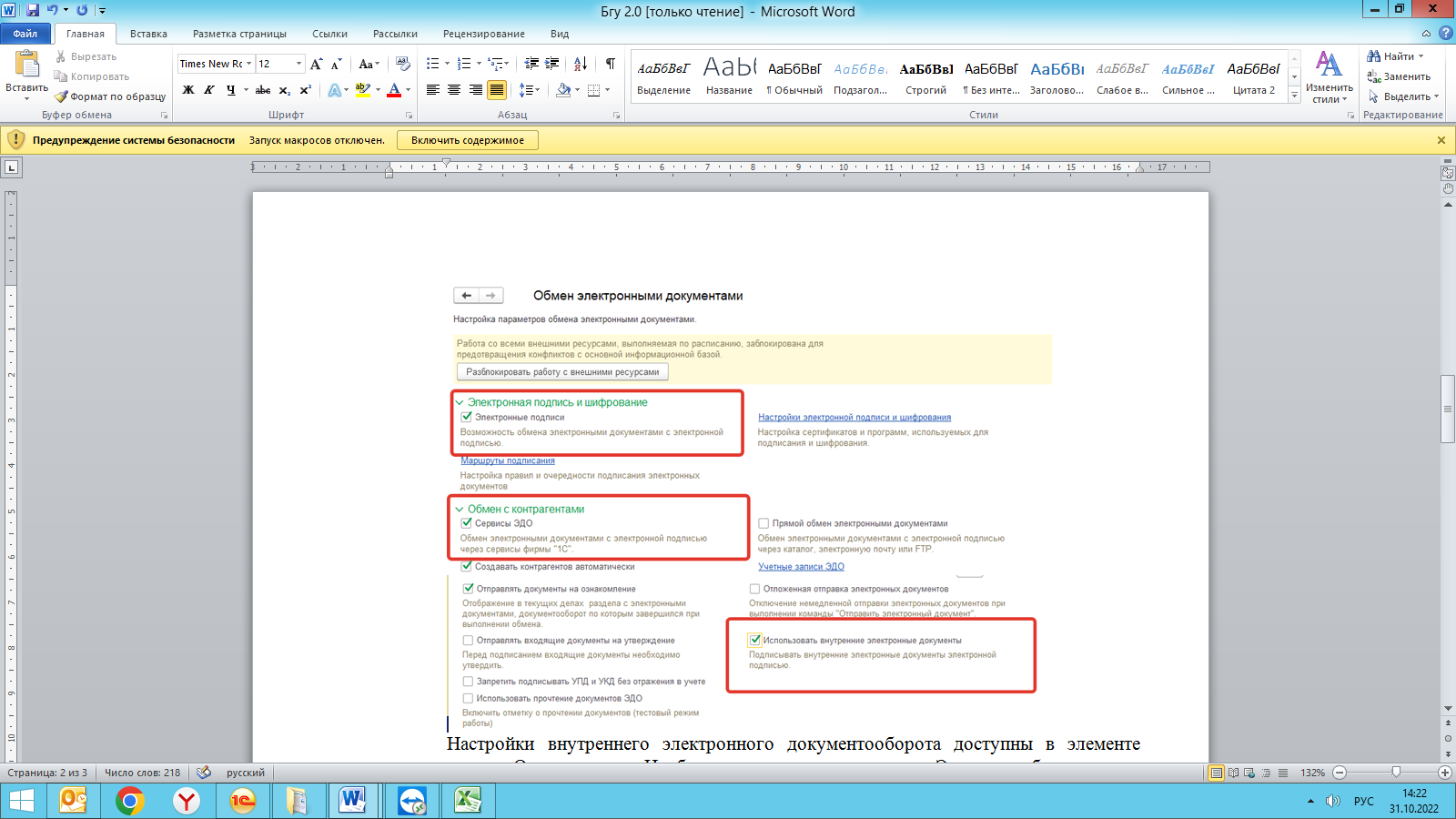Expand the Find options arrow
The image size is (1456, 819).
[x=1421, y=56]
